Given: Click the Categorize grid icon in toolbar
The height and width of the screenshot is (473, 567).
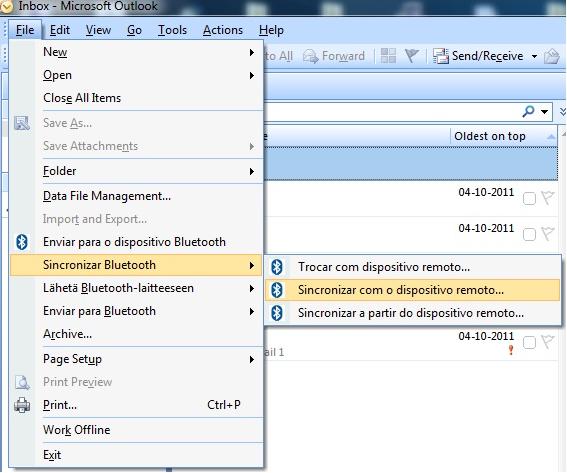Looking at the screenshot, I should pos(388,56).
